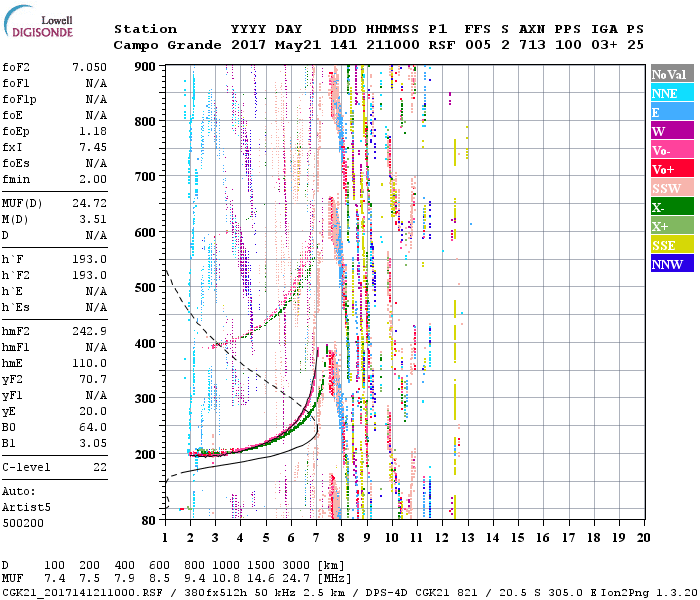Select the Vo+ red legend swatch

click(x=672, y=169)
